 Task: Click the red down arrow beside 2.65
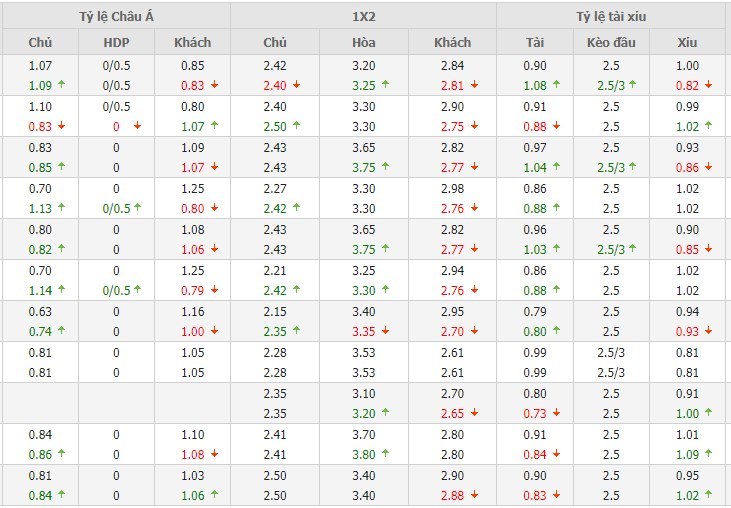pos(474,413)
